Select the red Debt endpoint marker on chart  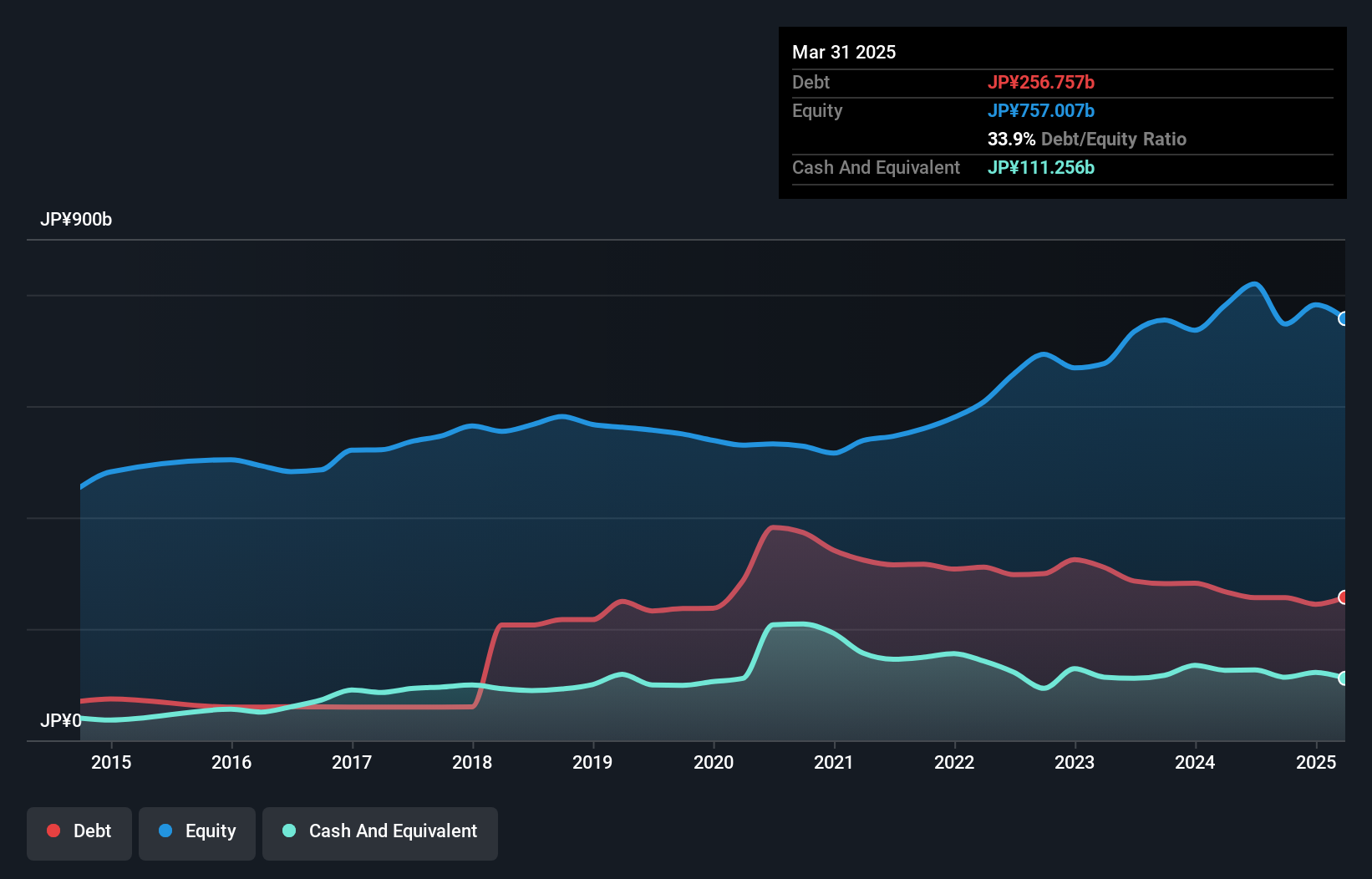pos(1343,597)
